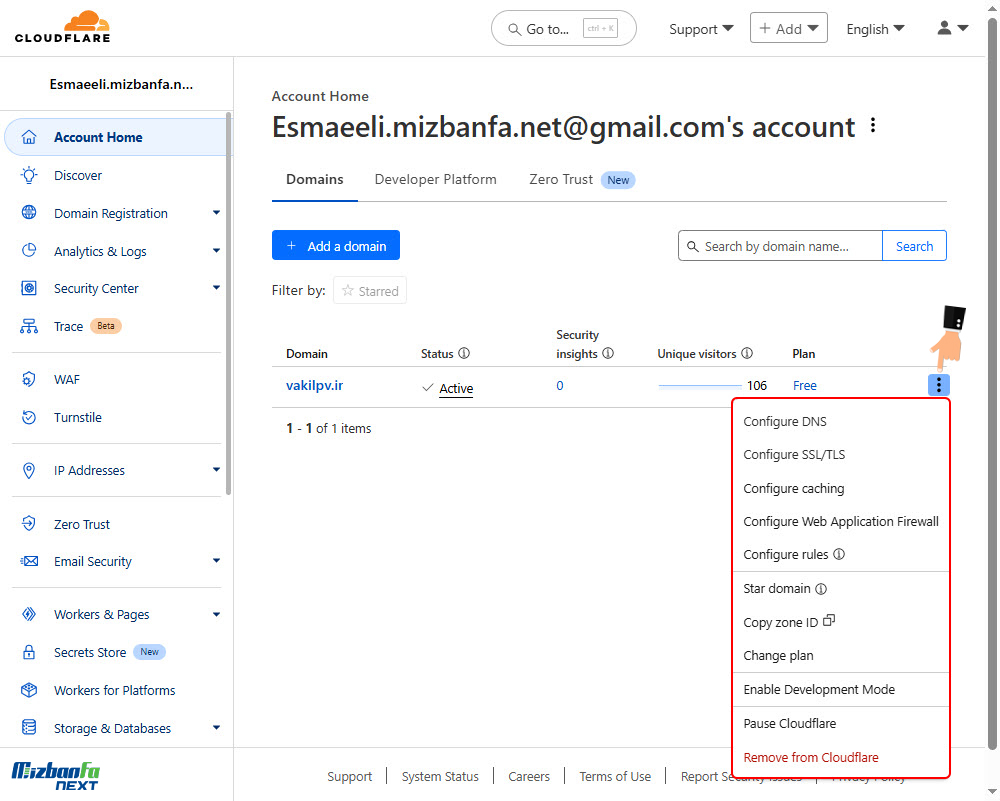Viewport: 1000px width, 801px height.
Task: Click the Zero Trust sidebar icon
Action: point(29,524)
